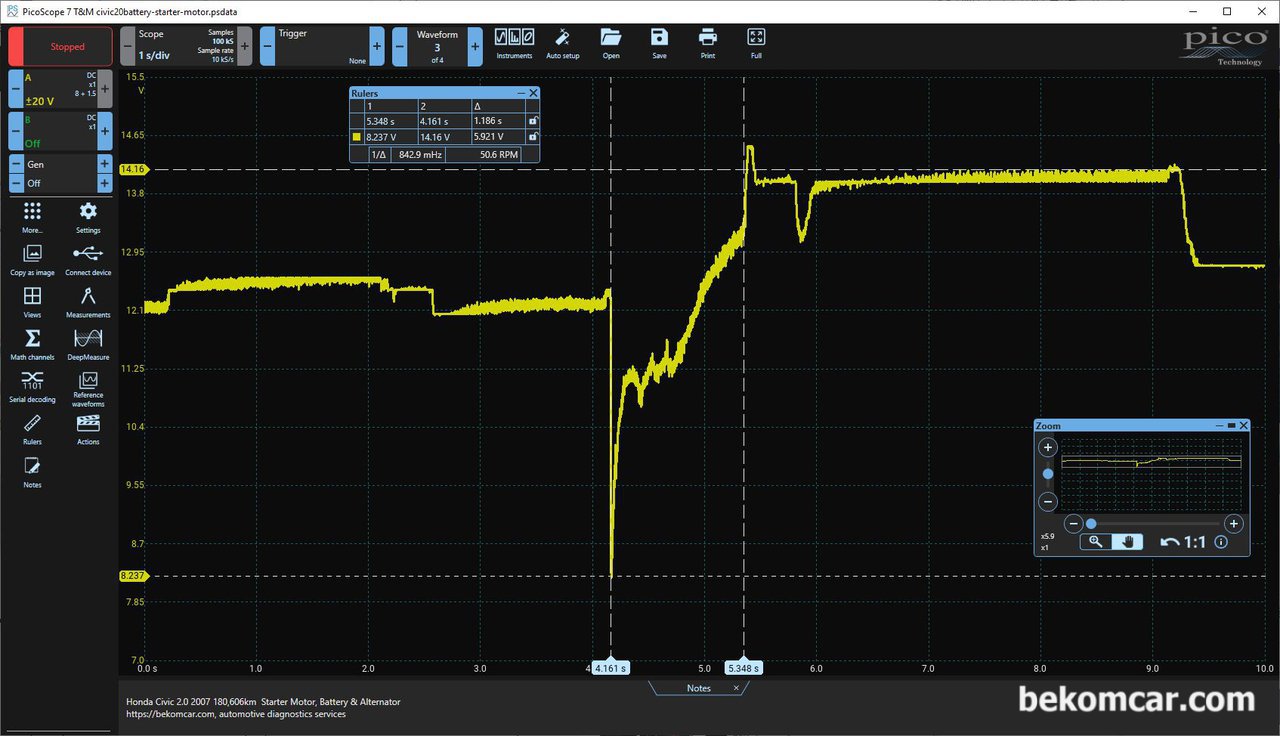Increase horizontal zoom in Zoom panel
Viewport: 1280px width, 736px height.
click(x=1234, y=523)
